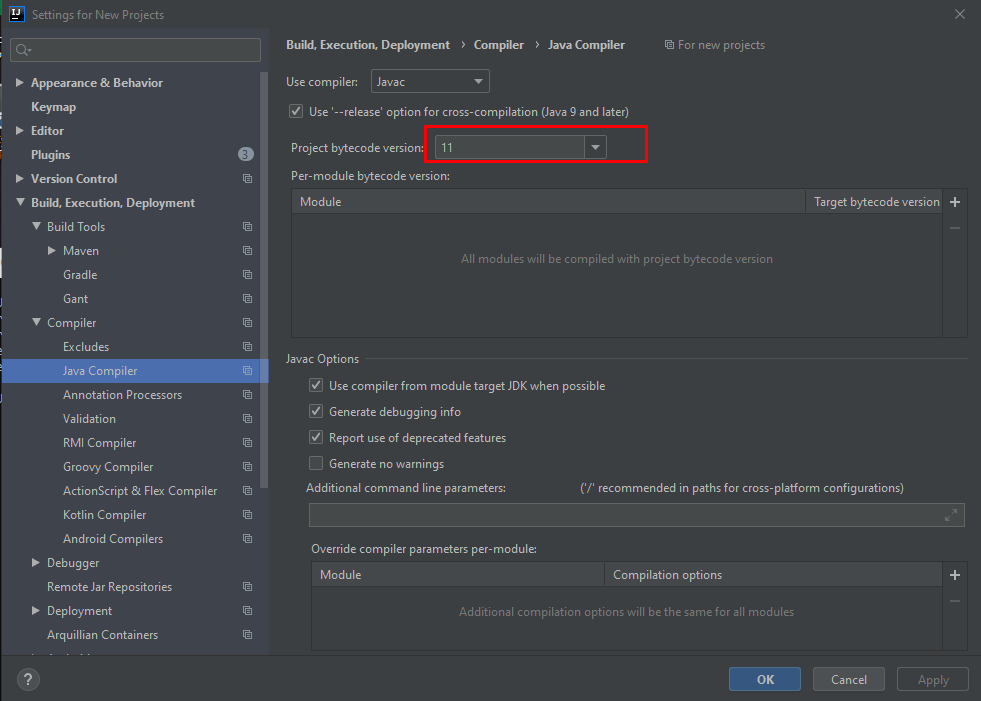981x701 pixels.
Task: Expand the Editor tree node
Action: (x=19, y=130)
